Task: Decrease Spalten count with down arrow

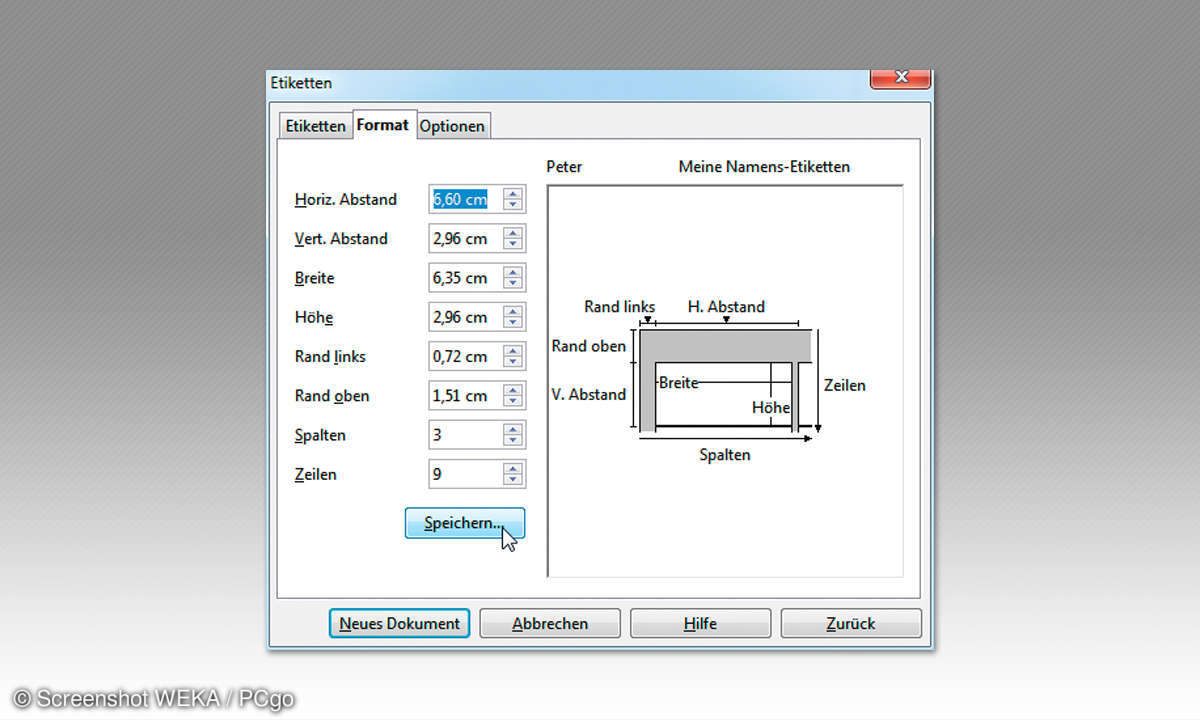Action: pos(513,441)
